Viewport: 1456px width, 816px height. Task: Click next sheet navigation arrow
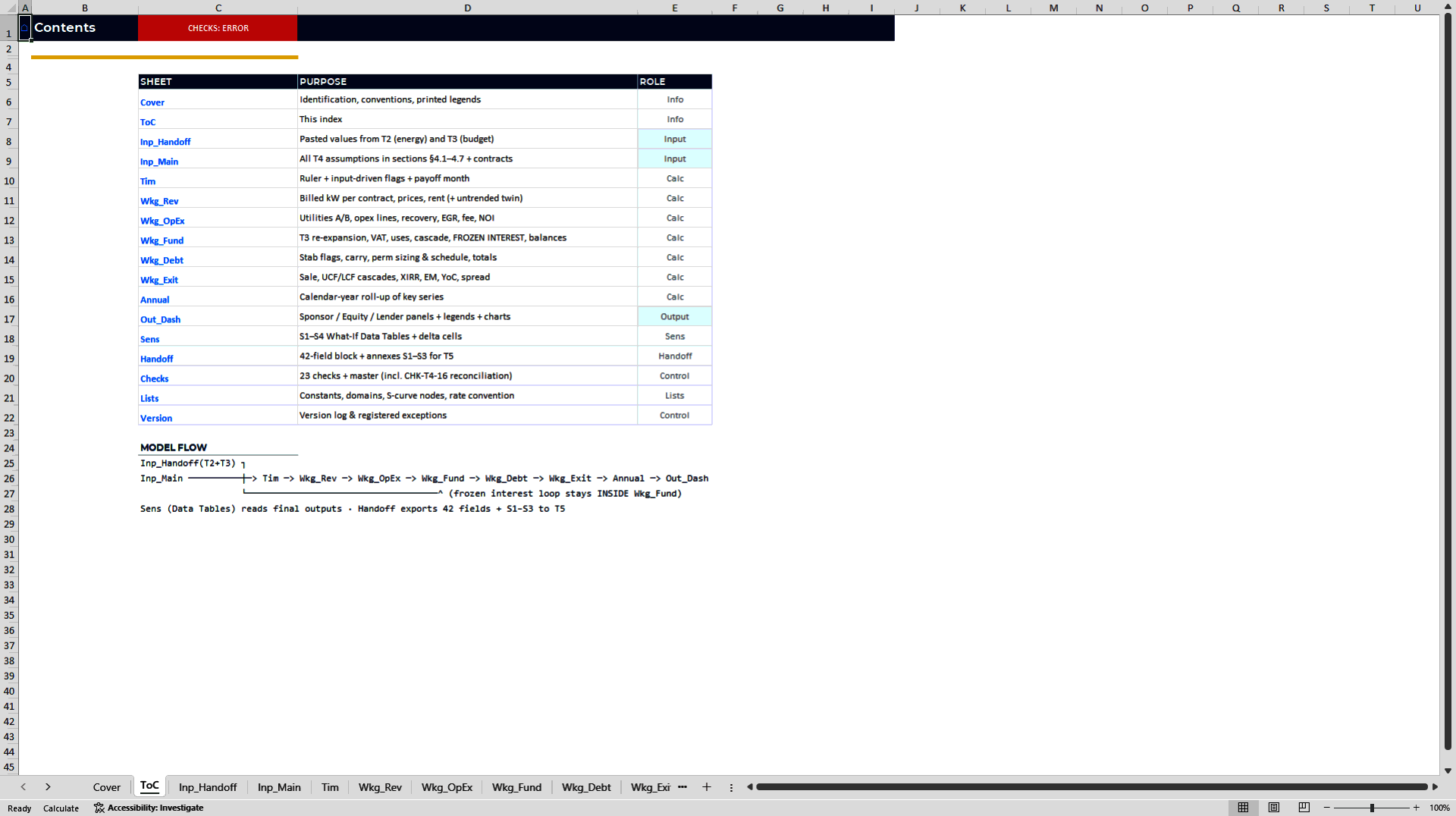coord(48,787)
